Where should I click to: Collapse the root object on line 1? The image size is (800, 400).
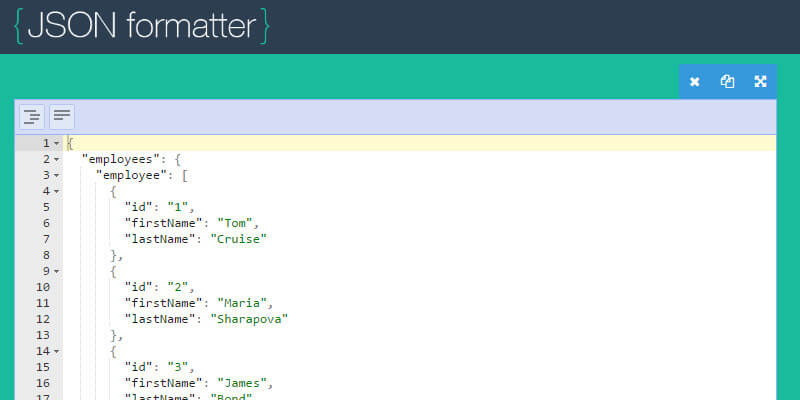57,144
